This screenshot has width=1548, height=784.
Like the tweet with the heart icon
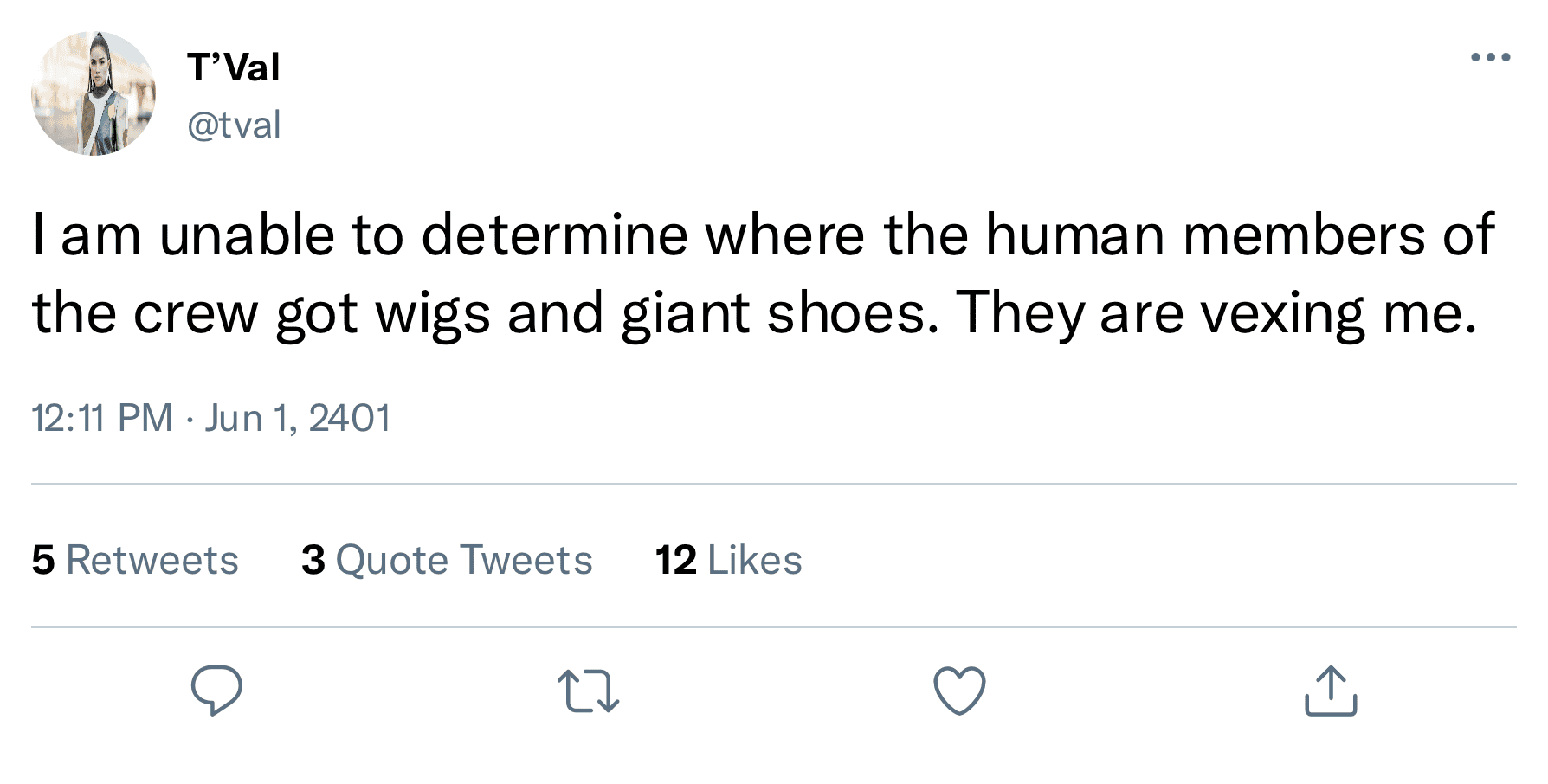959,691
